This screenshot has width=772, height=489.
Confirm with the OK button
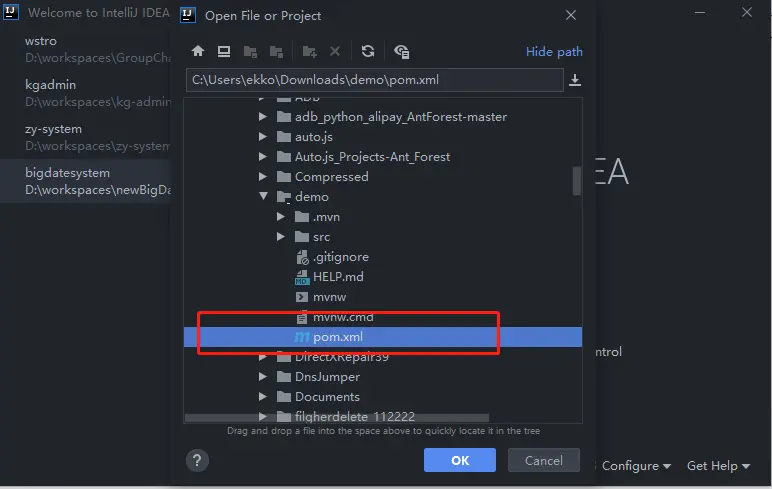[460, 460]
